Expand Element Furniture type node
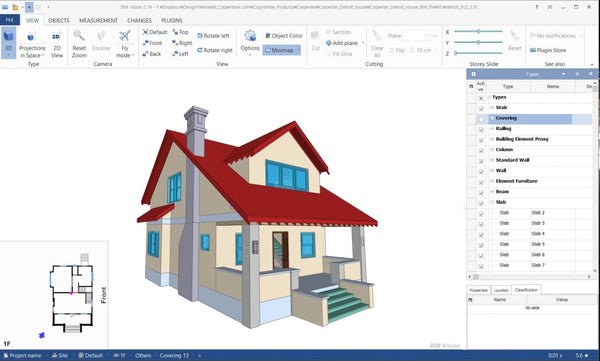The image size is (600, 361). 492,181
